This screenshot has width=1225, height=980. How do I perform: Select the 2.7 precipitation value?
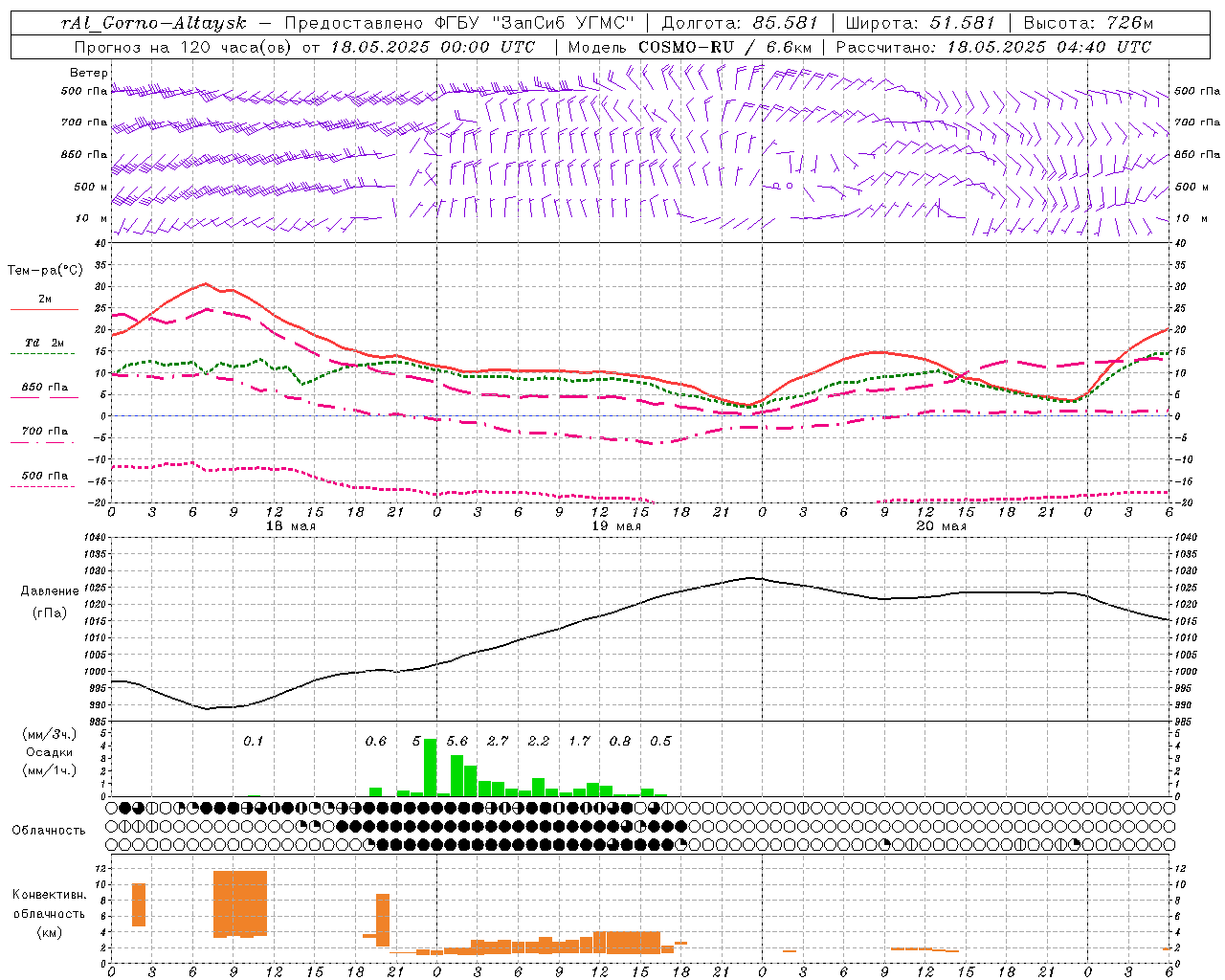pos(498,741)
